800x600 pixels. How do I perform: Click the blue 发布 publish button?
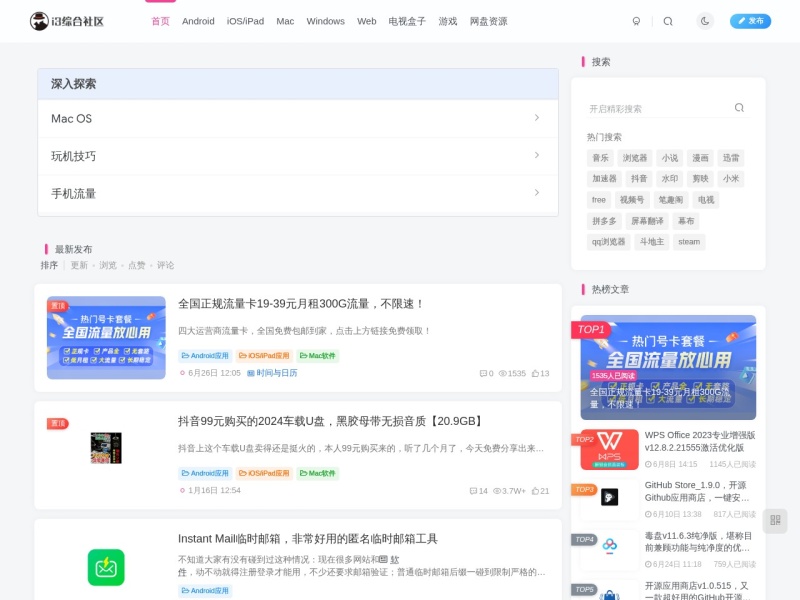tap(751, 21)
